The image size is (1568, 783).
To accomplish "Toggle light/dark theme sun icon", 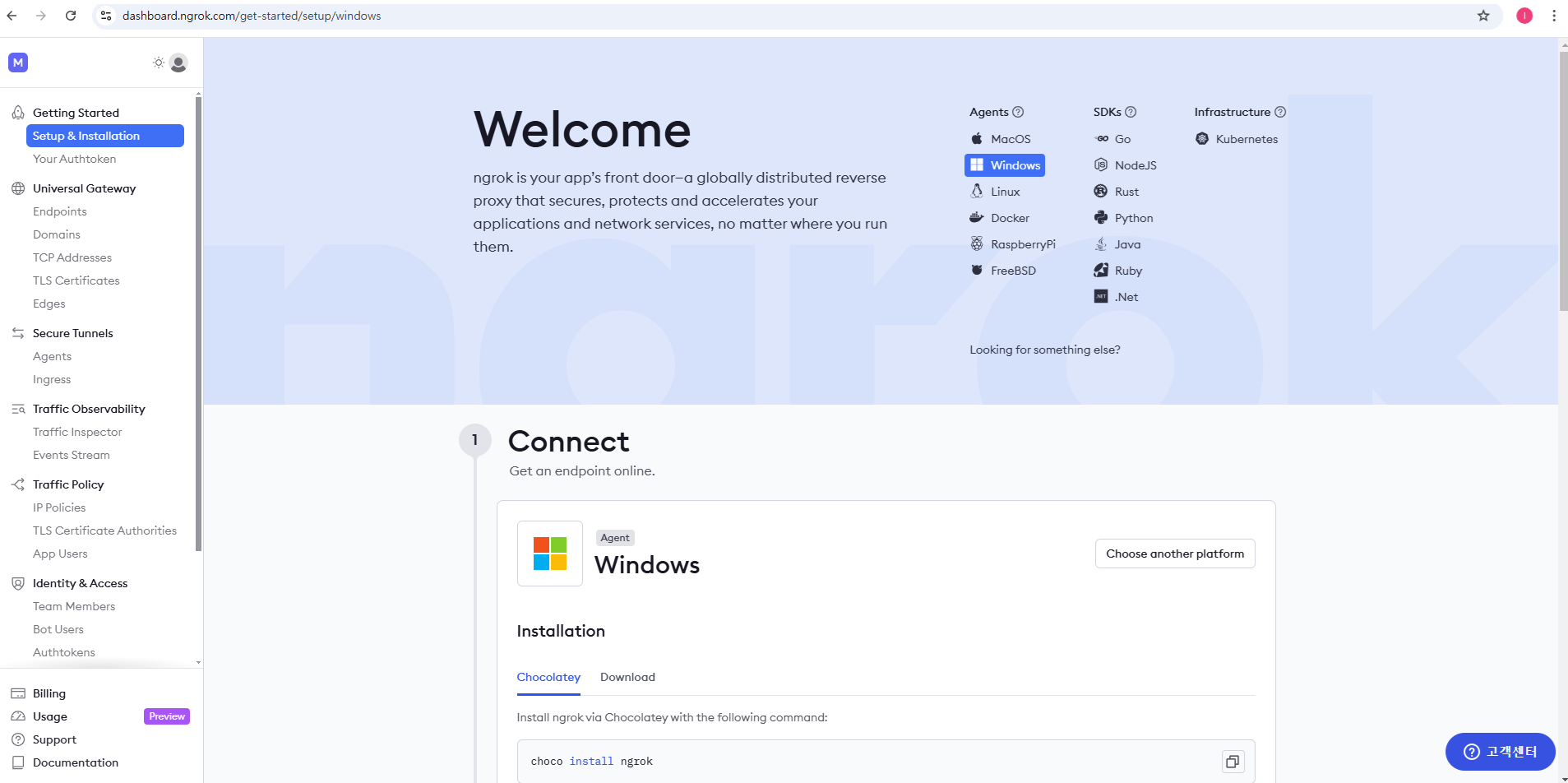I will 159,63.
